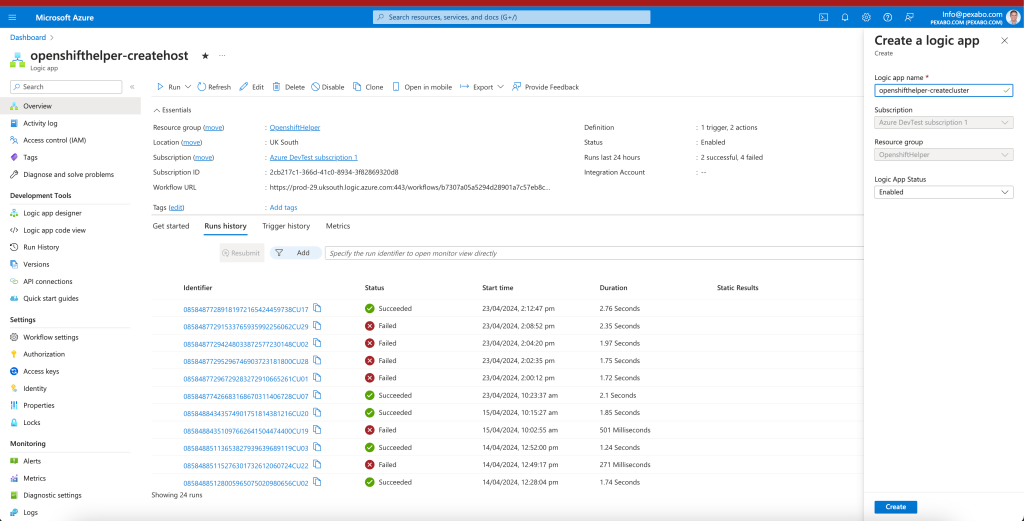The image size is (1024, 521).
Task: Open the OpenshiftHelper resource group link
Action: [295, 127]
